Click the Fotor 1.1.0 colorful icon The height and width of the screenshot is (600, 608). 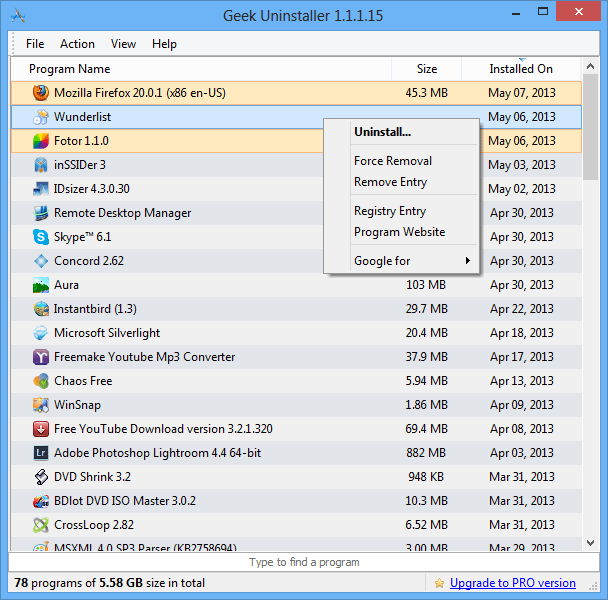click(x=41, y=141)
